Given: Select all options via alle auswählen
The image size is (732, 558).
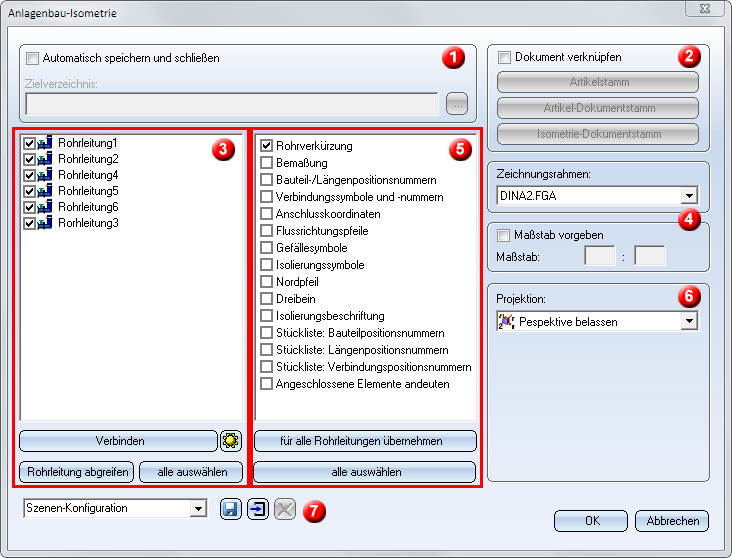Looking at the screenshot, I should 365,472.
